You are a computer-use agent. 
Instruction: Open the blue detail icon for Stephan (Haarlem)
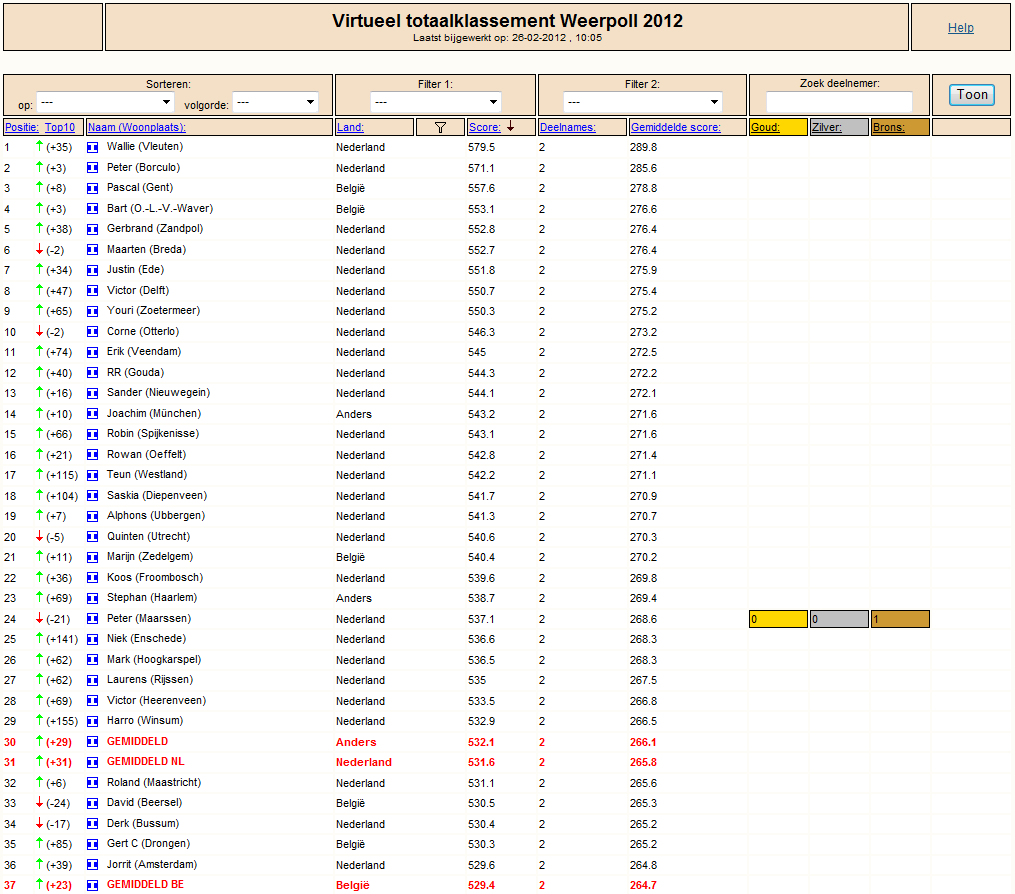click(93, 598)
